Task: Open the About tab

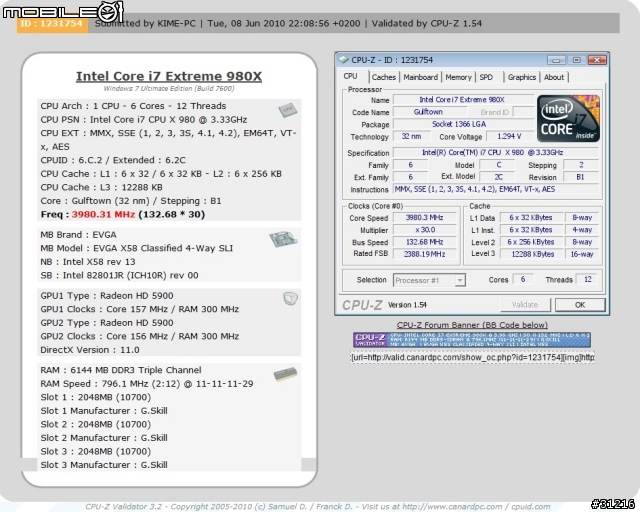Action: point(553,77)
